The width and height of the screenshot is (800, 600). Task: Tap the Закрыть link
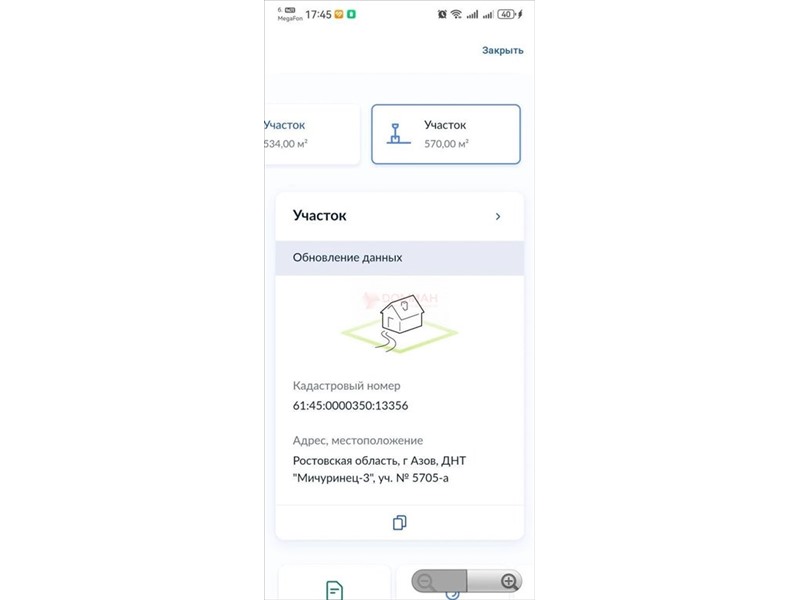point(503,50)
